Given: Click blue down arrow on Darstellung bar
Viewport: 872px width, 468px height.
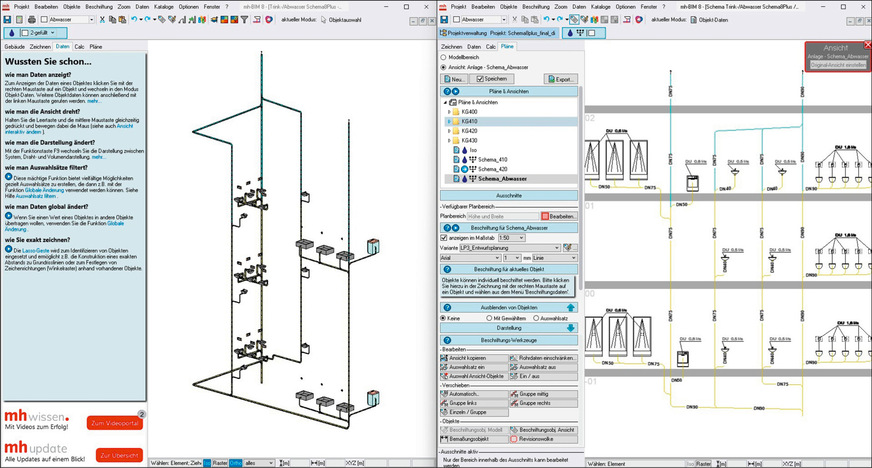Looking at the screenshot, I should (x=571, y=327).
